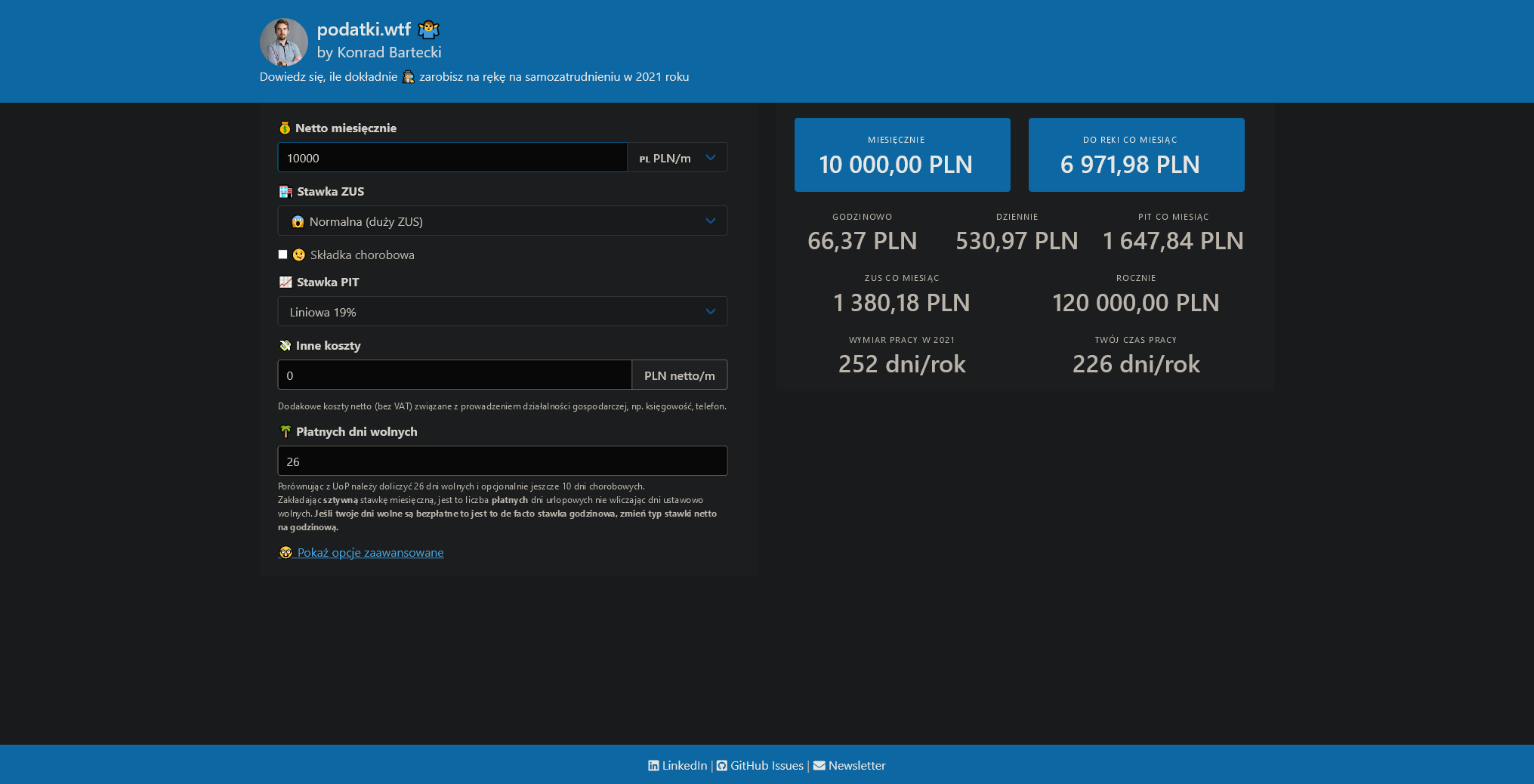Screen dimensions: 1534x784
Task: Click the Netto miesięcznie input with 10000
Action: [x=452, y=158]
